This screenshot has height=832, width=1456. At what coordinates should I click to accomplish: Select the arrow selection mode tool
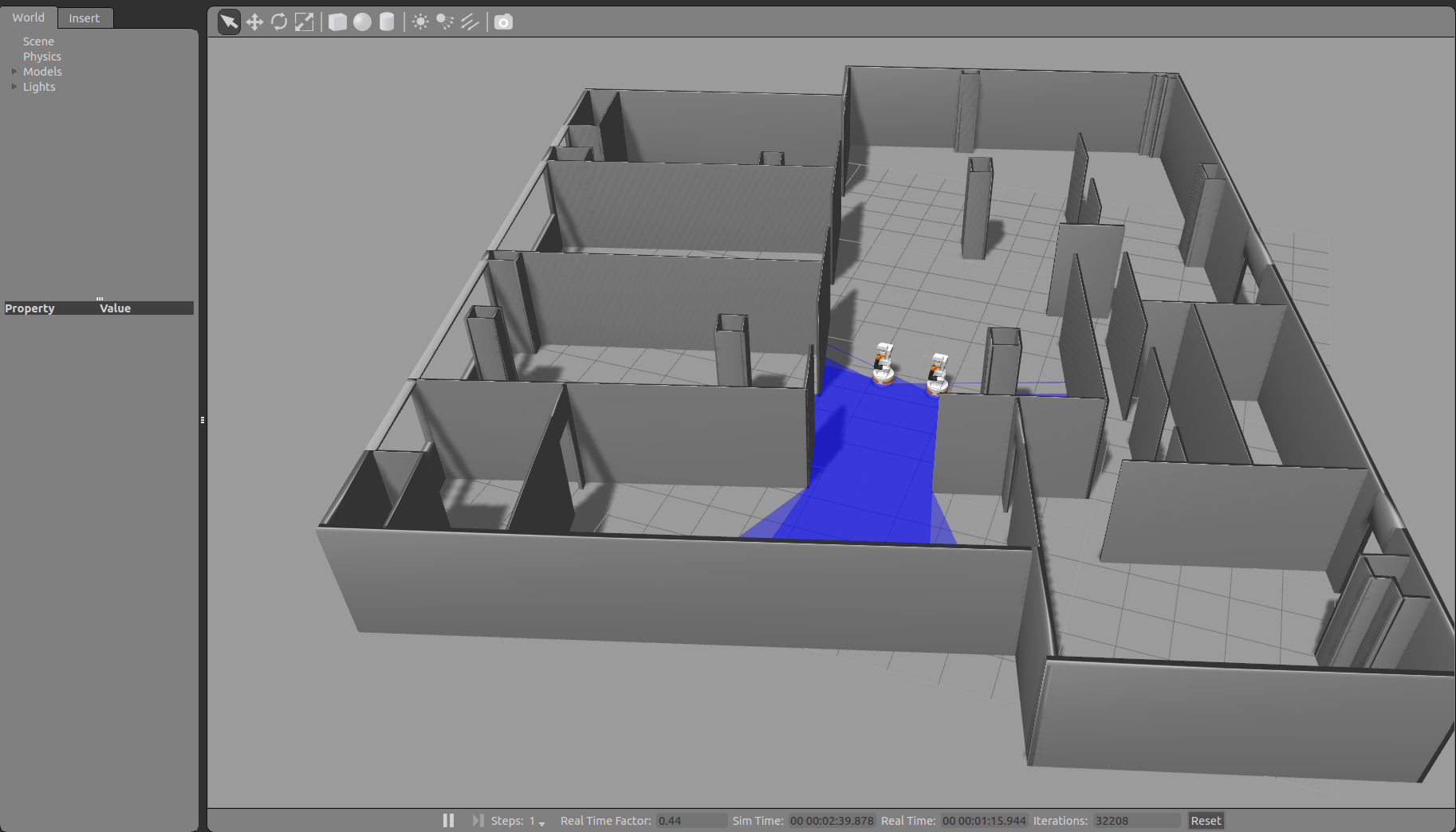[x=229, y=22]
